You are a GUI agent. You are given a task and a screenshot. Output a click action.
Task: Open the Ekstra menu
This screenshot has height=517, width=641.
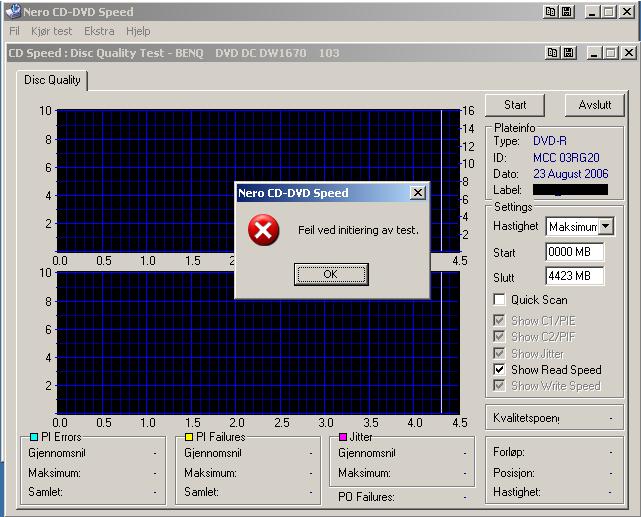point(99,31)
